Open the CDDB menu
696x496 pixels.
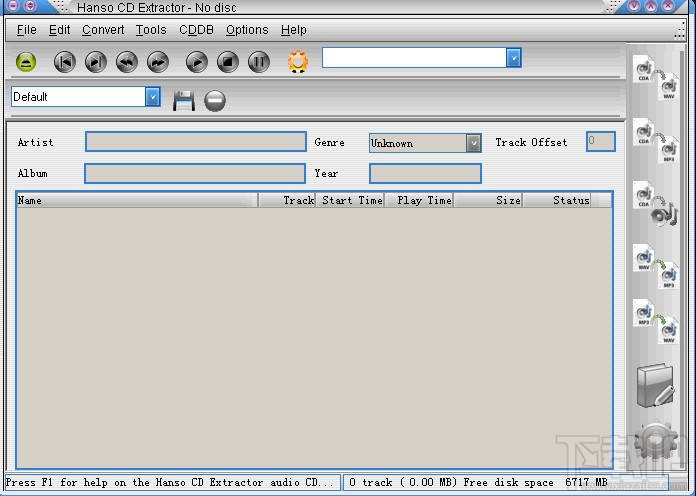pos(197,30)
